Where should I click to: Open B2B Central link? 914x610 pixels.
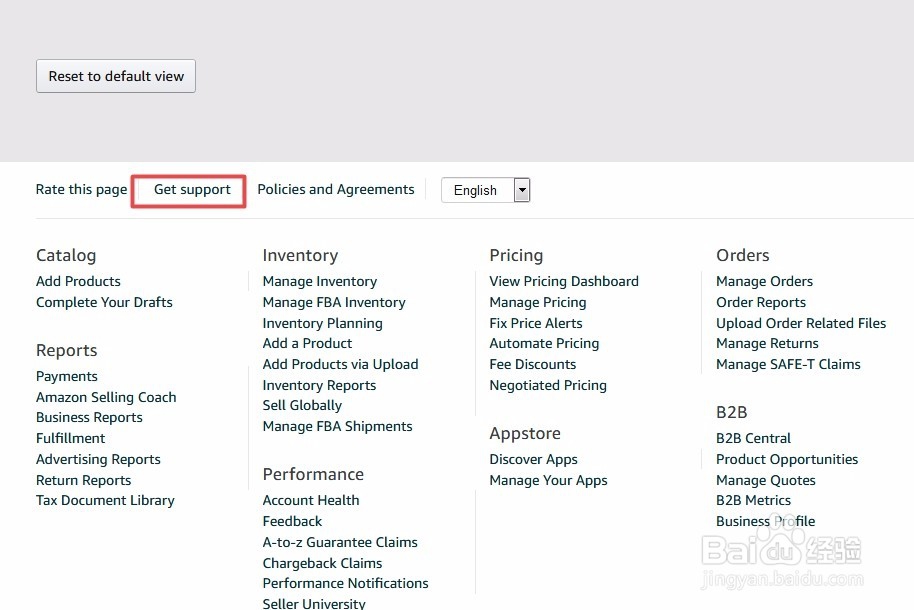pyautogui.click(x=753, y=438)
